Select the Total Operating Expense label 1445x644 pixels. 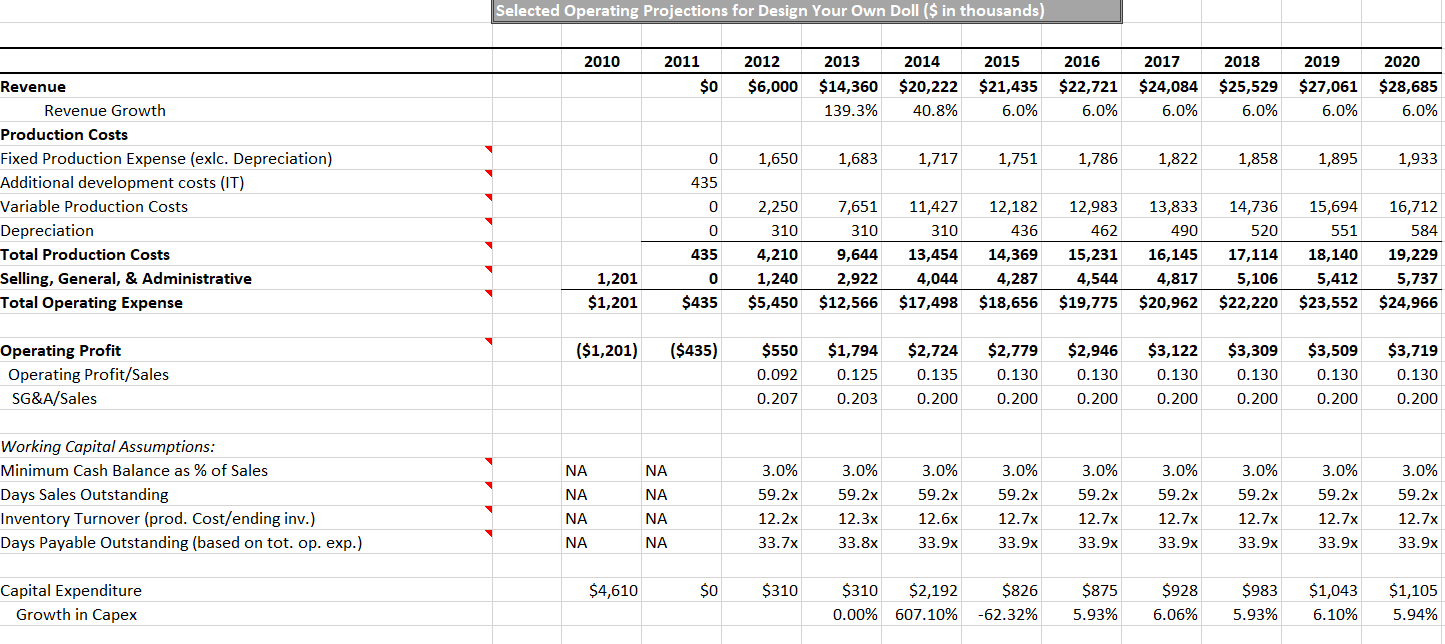coord(92,302)
